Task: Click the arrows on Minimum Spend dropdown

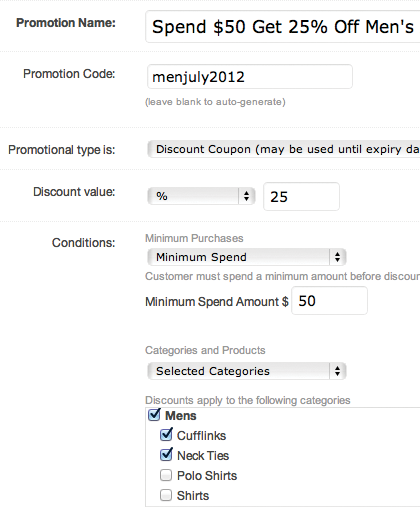Action: [x=337, y=257]
